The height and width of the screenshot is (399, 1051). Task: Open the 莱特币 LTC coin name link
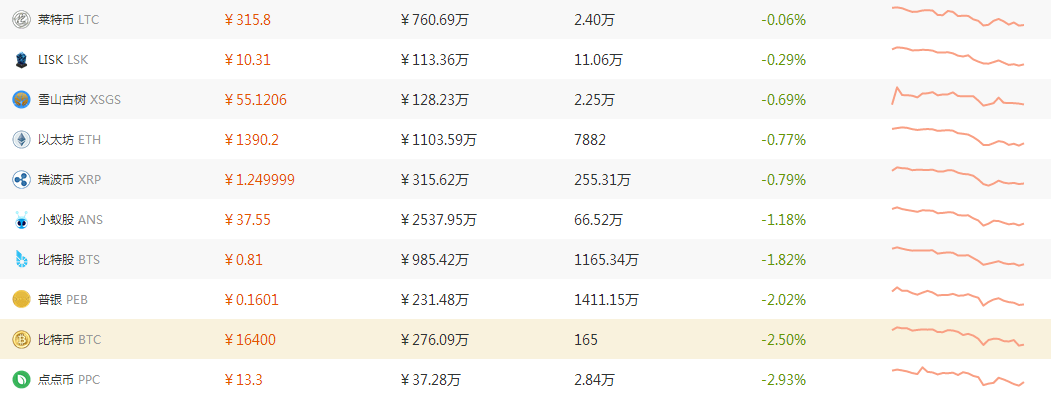pyautogui.click(x=68, y=20)
